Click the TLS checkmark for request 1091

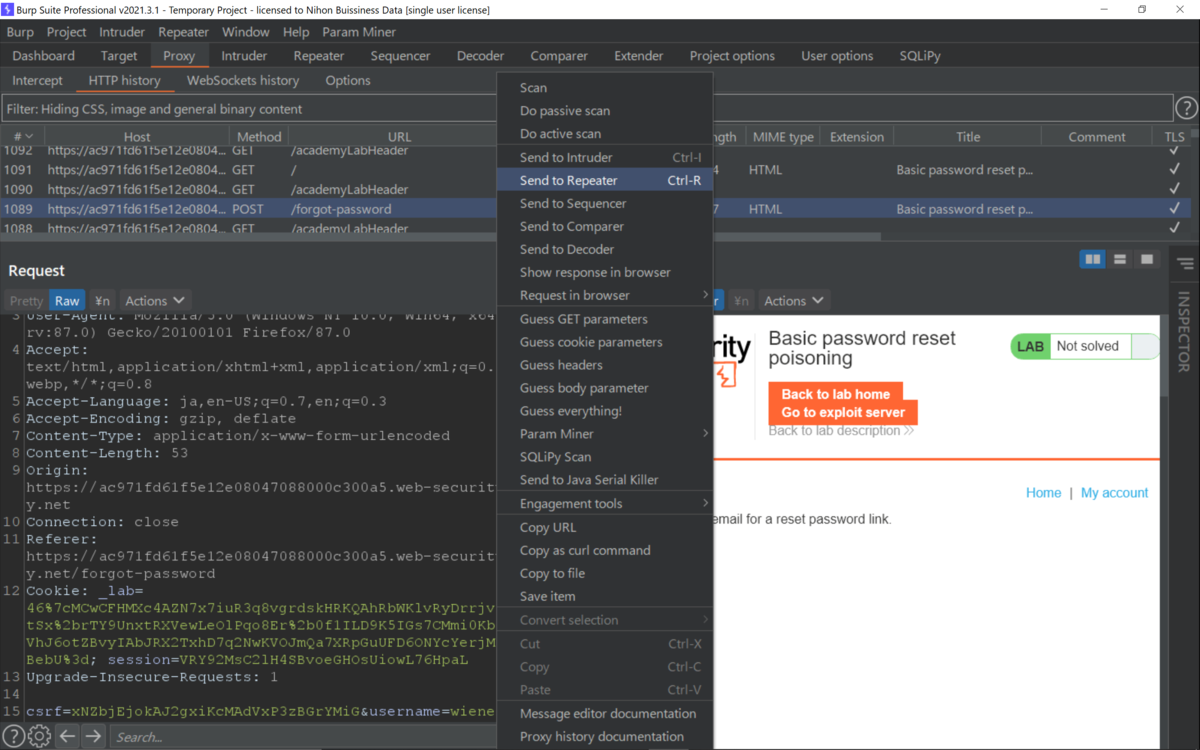coord(1174,170)
